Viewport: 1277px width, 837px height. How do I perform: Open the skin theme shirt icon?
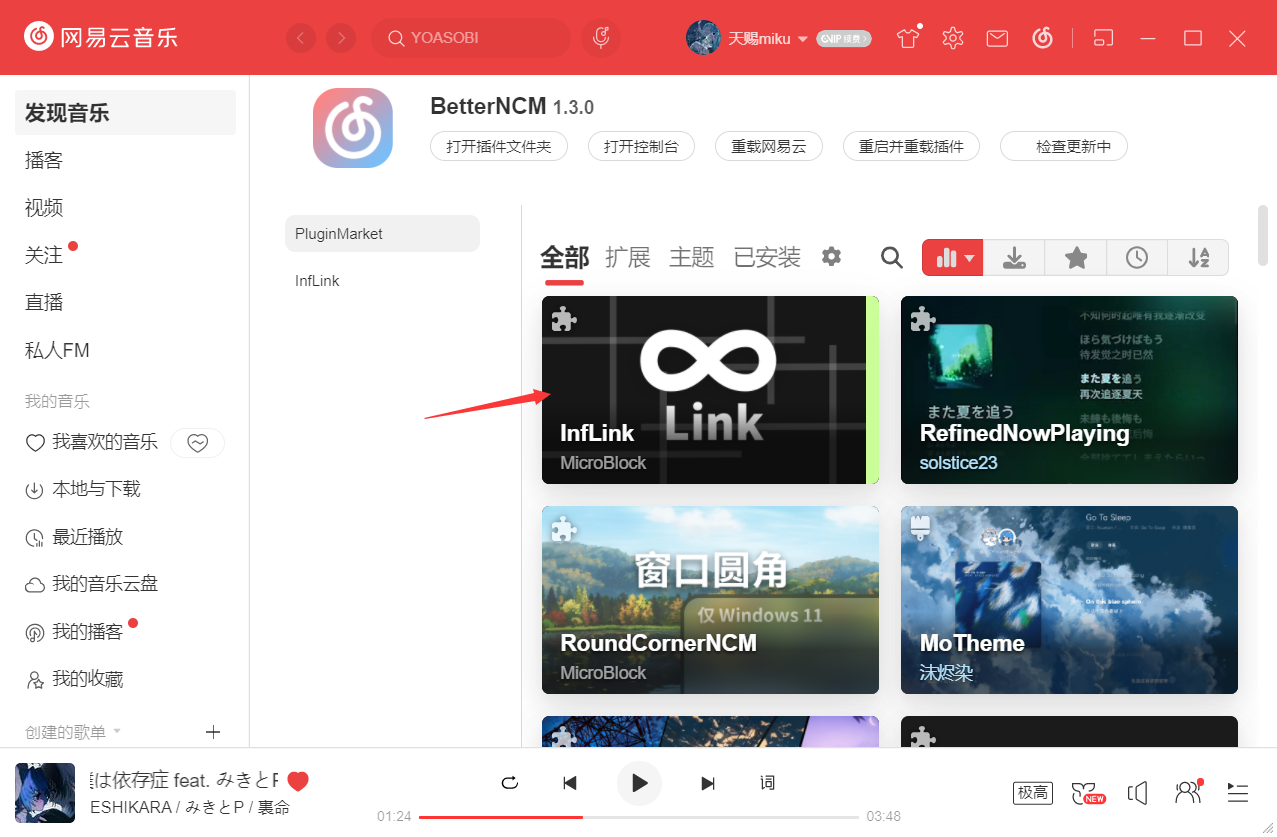[908, 38]
